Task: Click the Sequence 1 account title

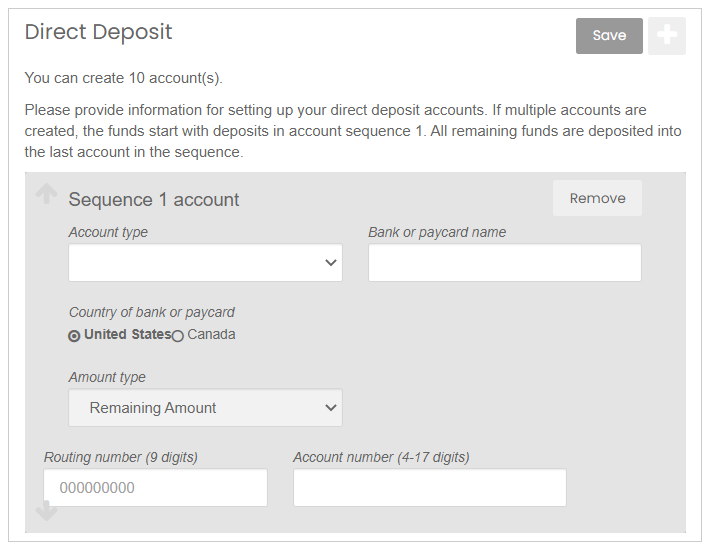Action: point(154,200)
